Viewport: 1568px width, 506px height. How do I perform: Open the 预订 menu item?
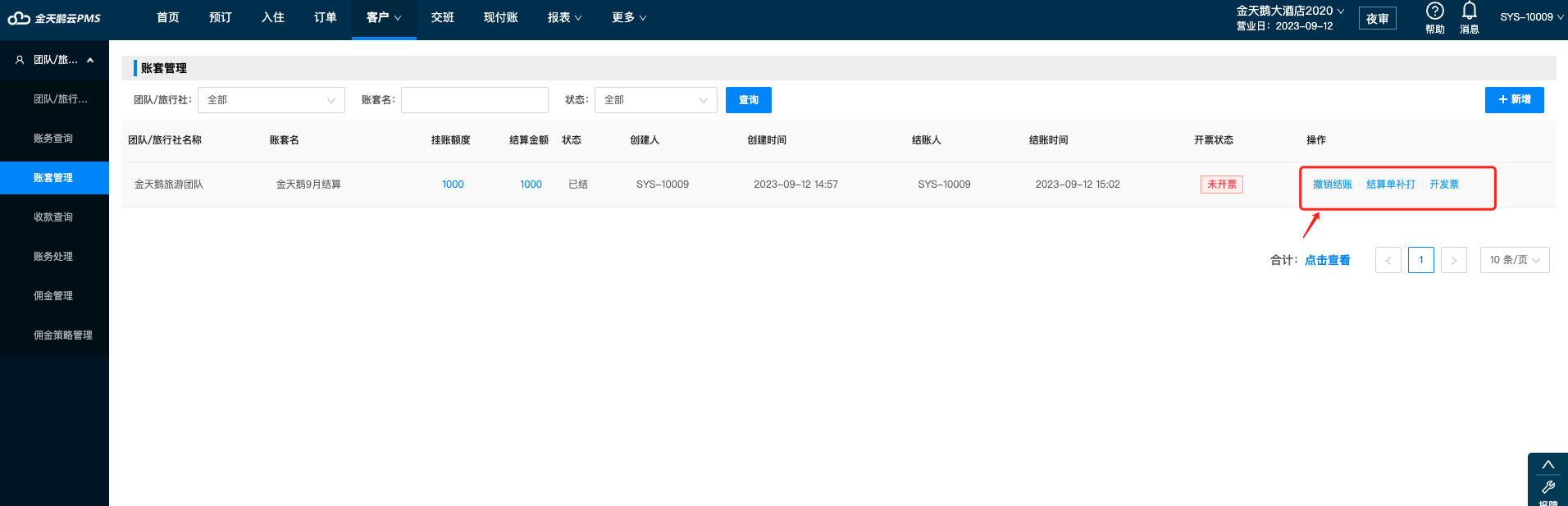click(x=221, y=18)
